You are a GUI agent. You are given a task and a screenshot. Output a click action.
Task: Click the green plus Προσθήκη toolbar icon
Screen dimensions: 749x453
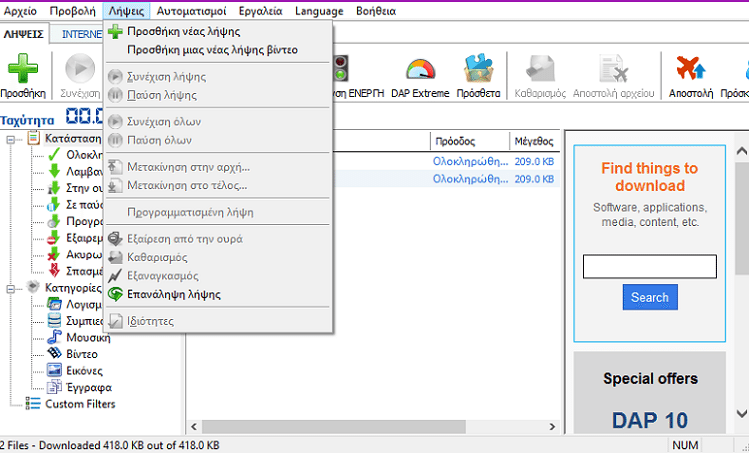pos(22,72)
